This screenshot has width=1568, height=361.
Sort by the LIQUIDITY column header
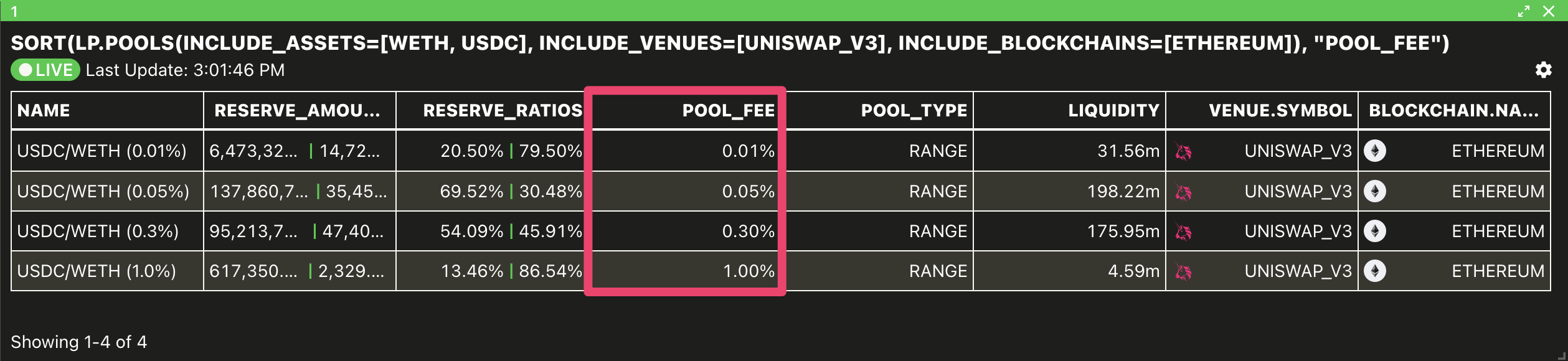(1114, 111)
